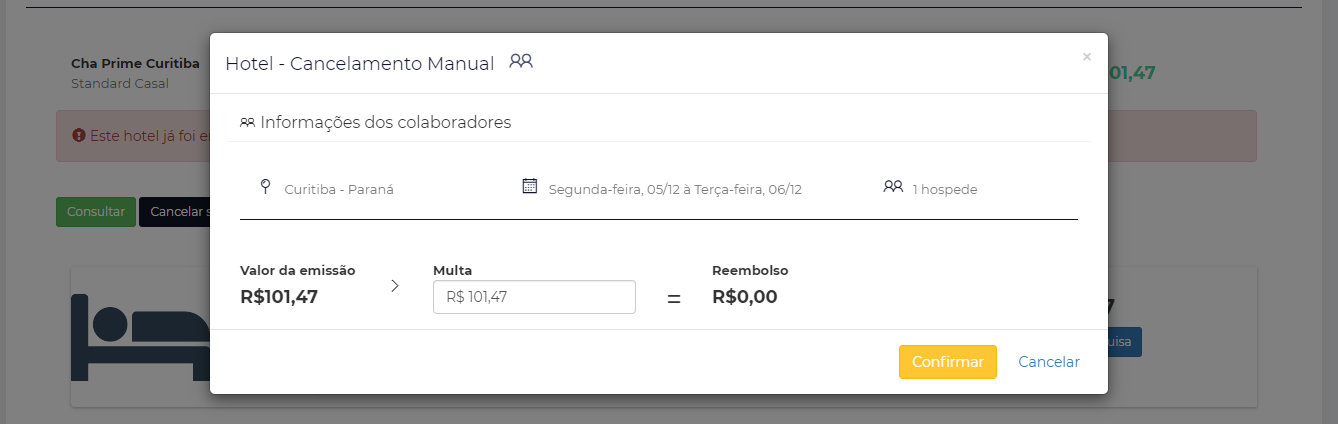
Task: Click the bed illustration on the hotel card
Action: [x=140, y=337]
